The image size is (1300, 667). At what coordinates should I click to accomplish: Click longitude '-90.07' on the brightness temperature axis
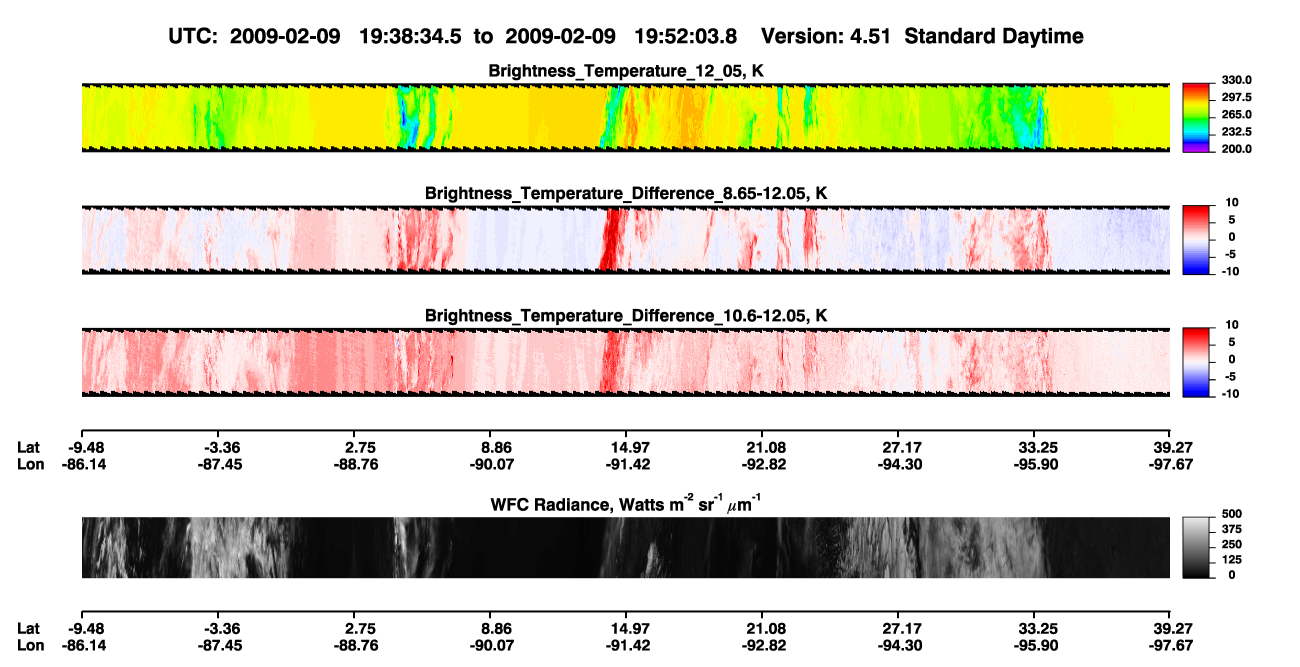tap(490, 464)
